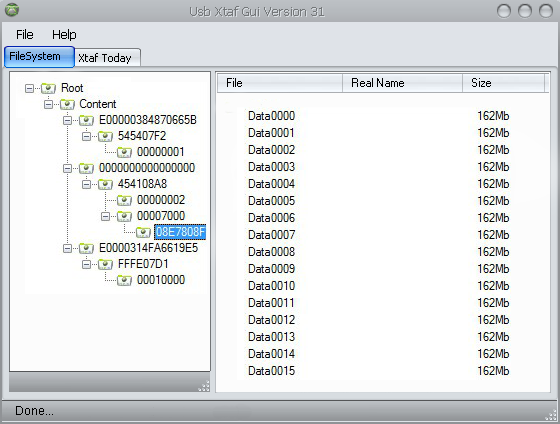Collapse the E0000314FA6619E5 node
This screenshot has width=560, height=424.
point(67,248)
